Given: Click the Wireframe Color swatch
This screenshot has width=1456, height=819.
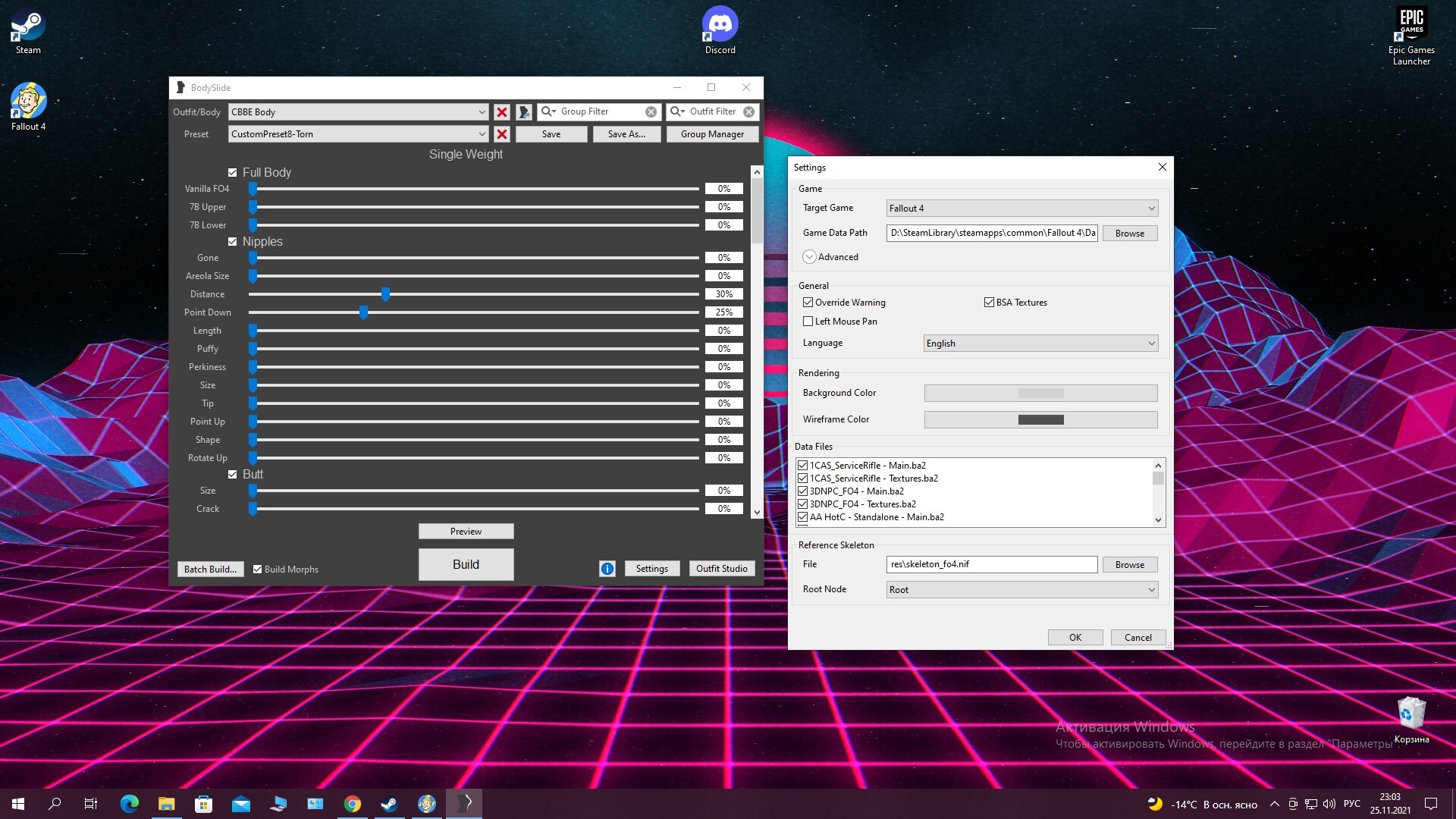Looking at the screenshot, I should tap(1040, 420).
